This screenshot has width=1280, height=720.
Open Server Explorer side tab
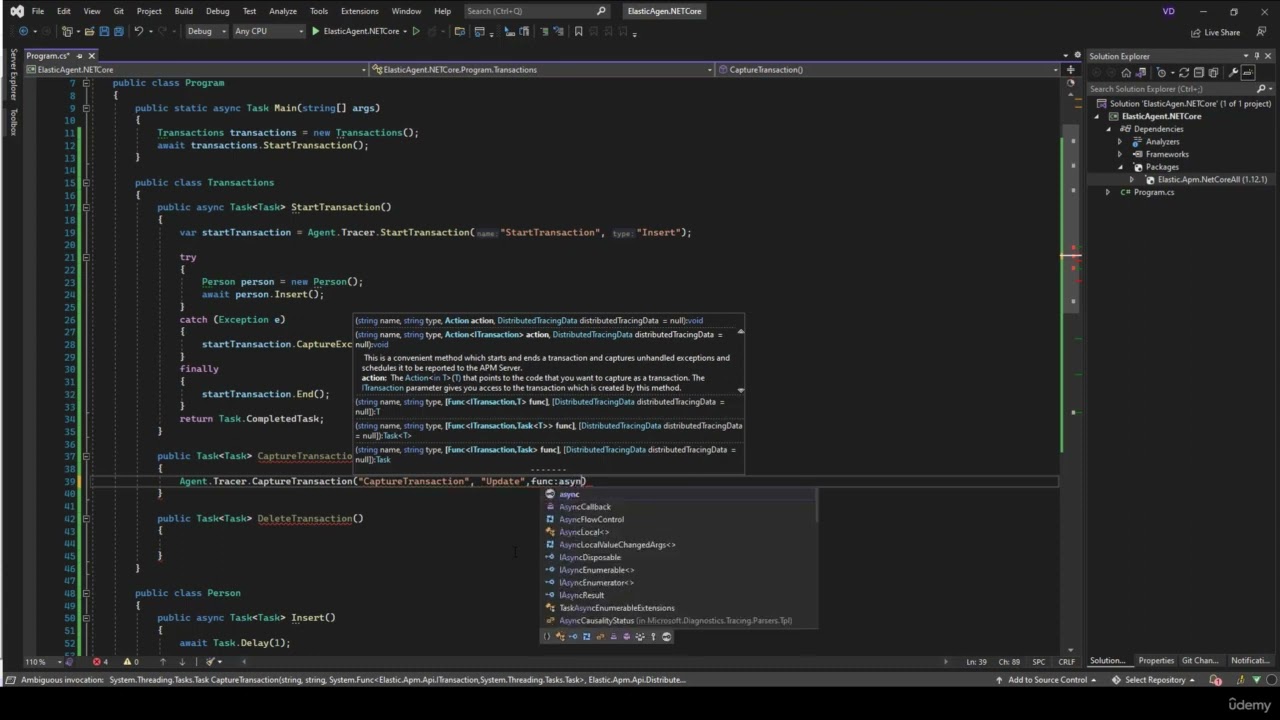(13, 73)
